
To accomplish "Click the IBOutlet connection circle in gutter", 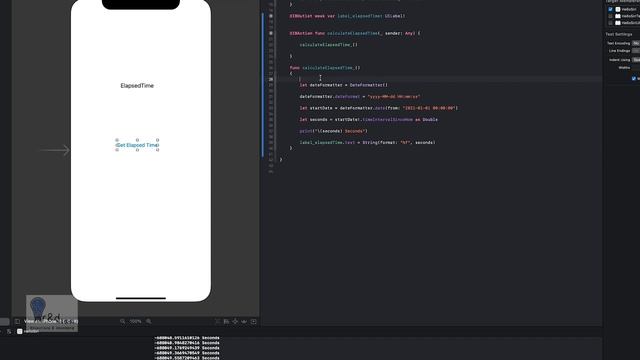I will (x=271, y=16).
